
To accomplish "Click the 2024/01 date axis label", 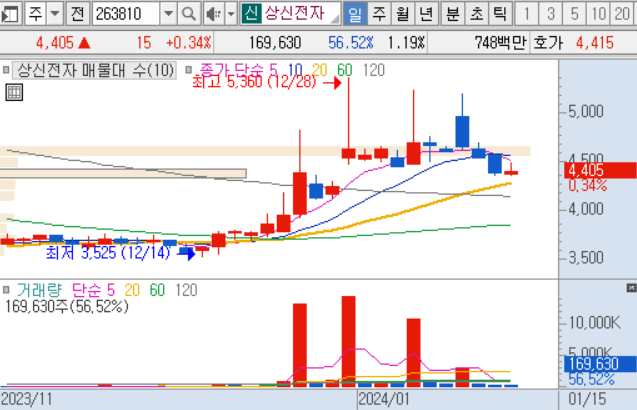I will (x=384, y=399).
